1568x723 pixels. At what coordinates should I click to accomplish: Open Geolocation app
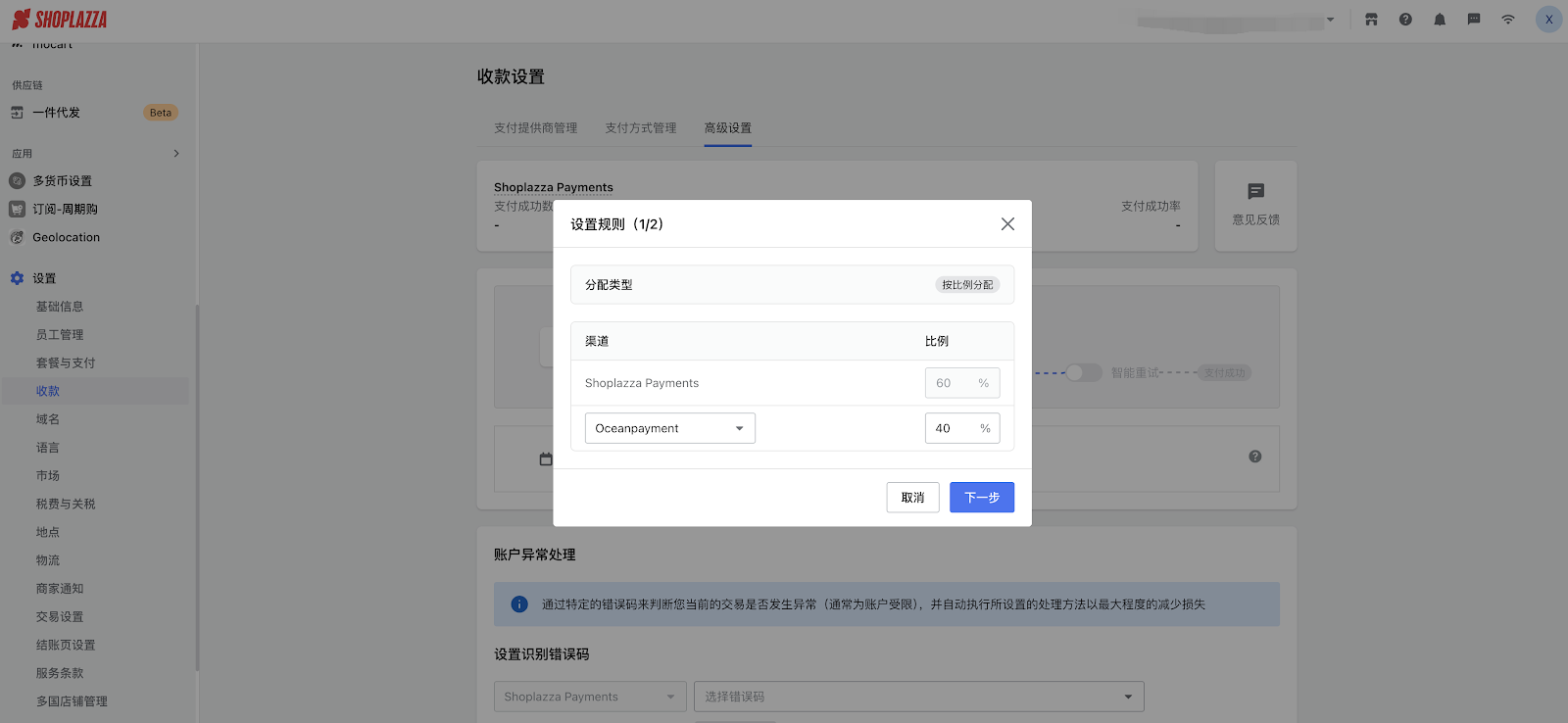tap(66, 237)
